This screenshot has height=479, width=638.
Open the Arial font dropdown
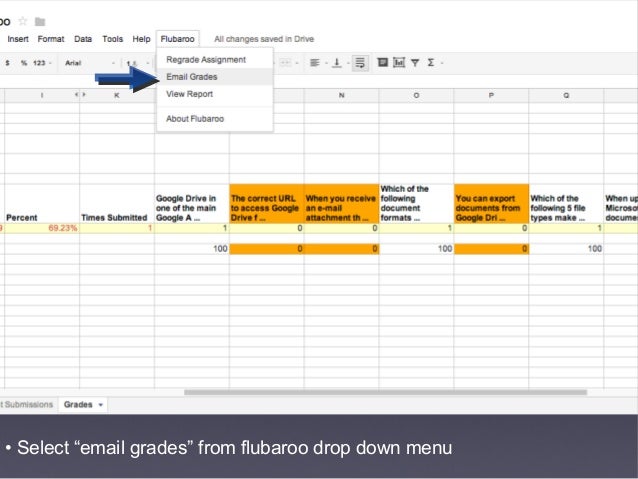click(90, 63)
